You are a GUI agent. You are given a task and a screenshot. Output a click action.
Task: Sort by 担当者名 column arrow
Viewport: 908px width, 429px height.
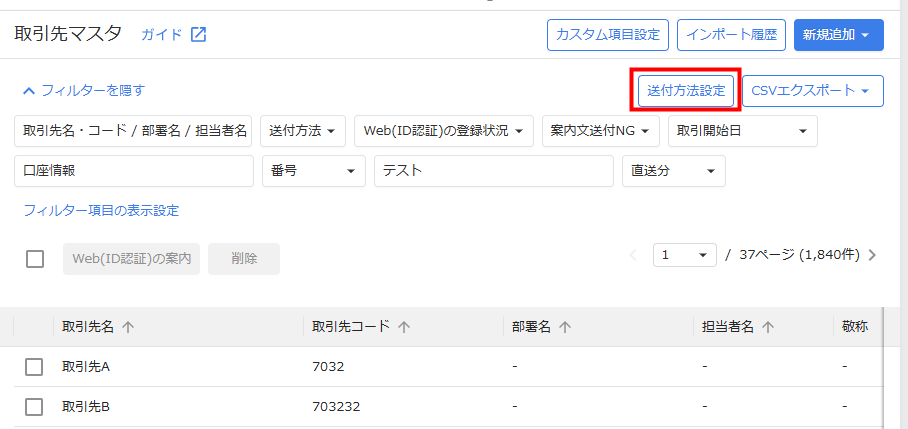pos(771,327)
